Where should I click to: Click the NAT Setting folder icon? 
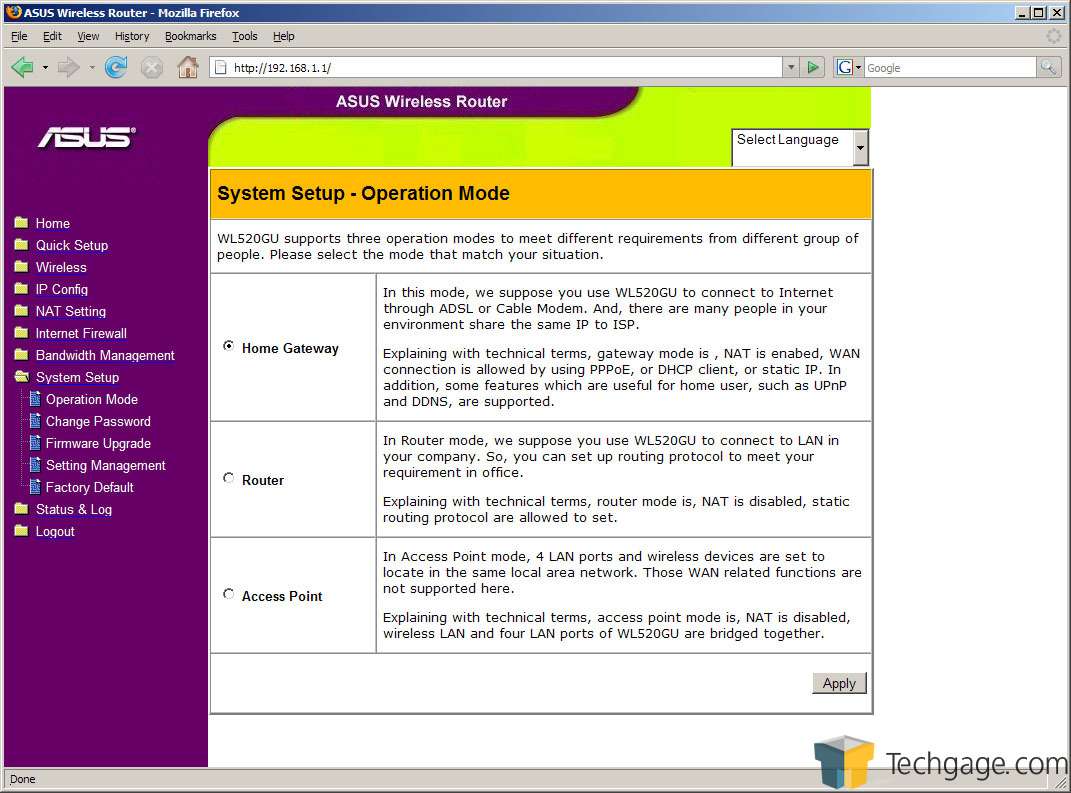pos(21,311)
